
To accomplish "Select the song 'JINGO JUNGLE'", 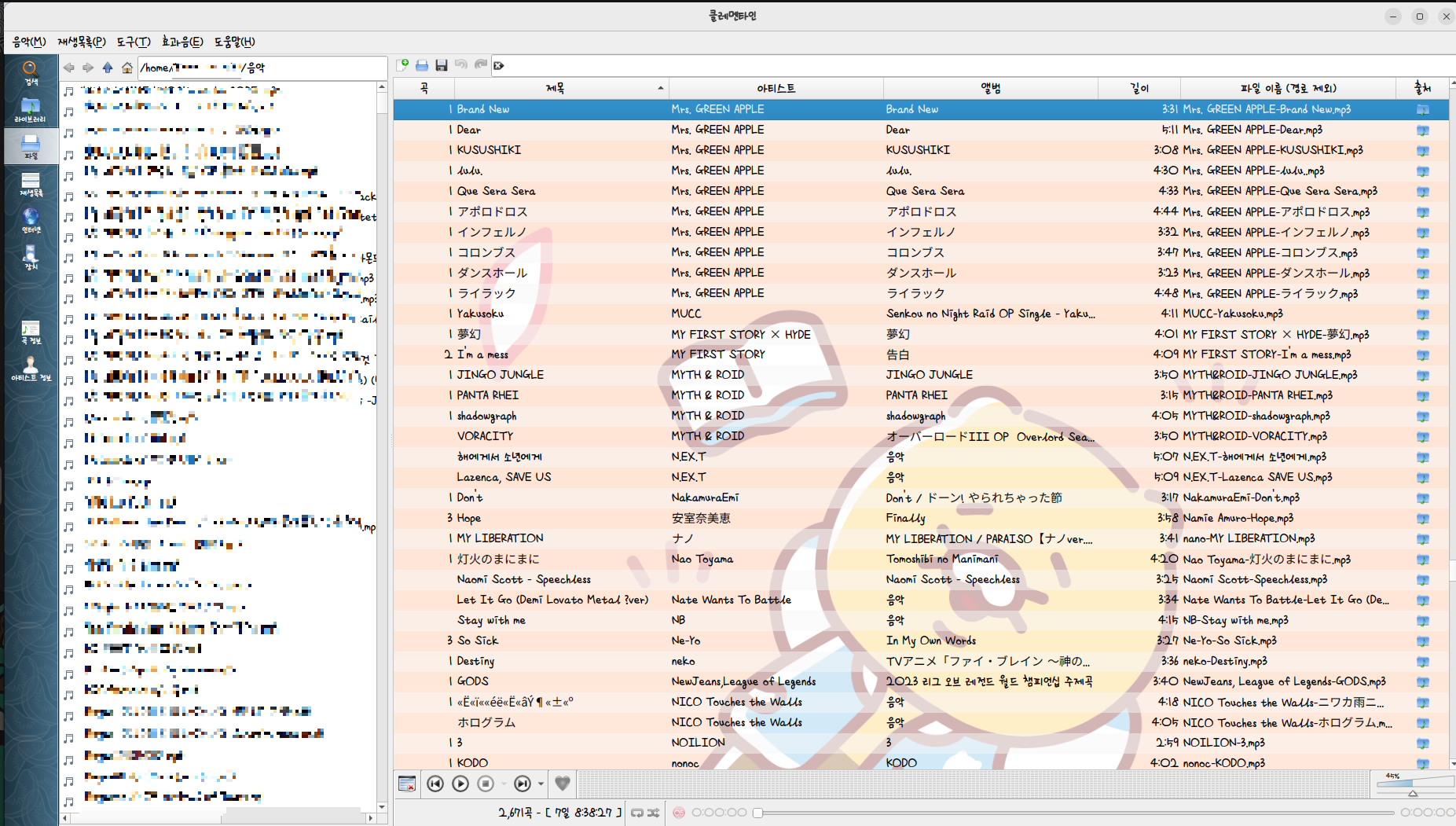I will 921,375.
